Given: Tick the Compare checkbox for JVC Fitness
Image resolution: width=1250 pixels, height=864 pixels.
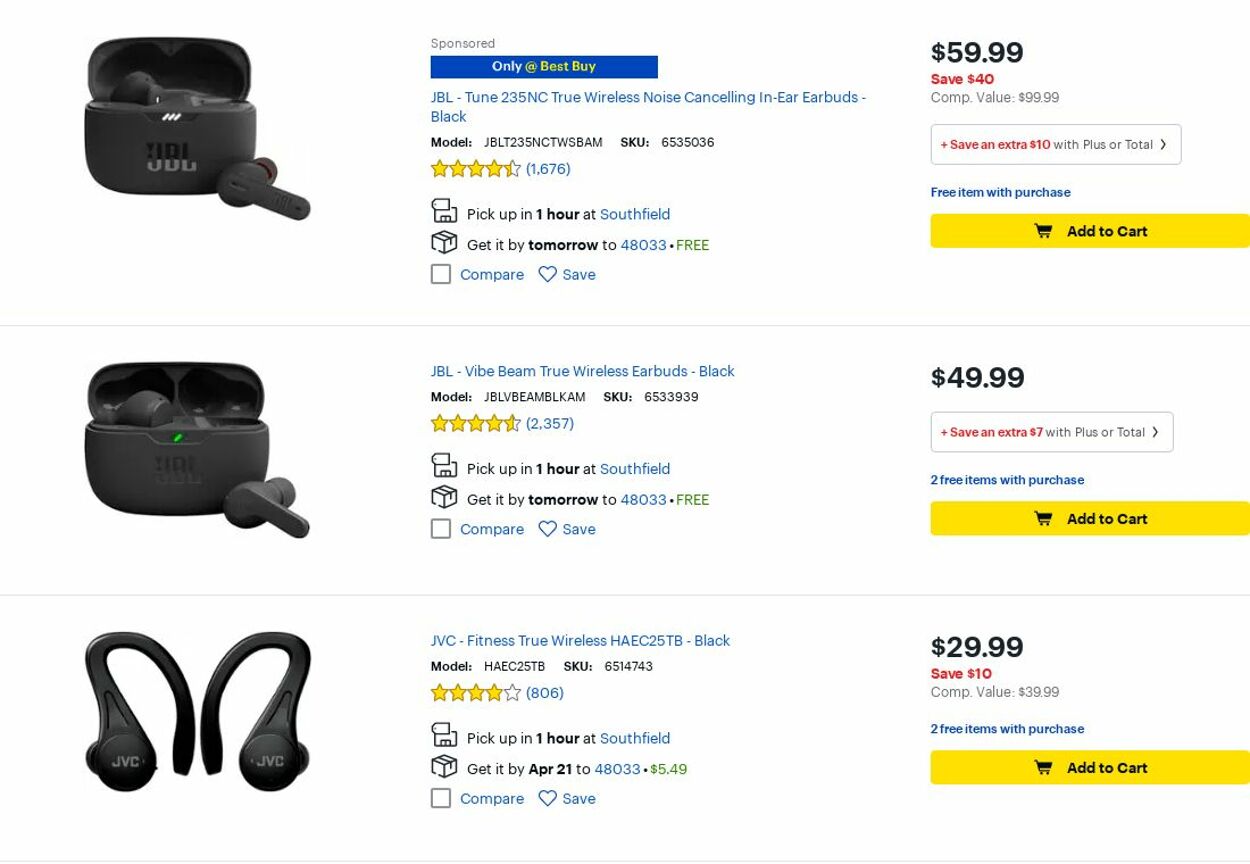Looking at the screenshot, I should point(441,798).
